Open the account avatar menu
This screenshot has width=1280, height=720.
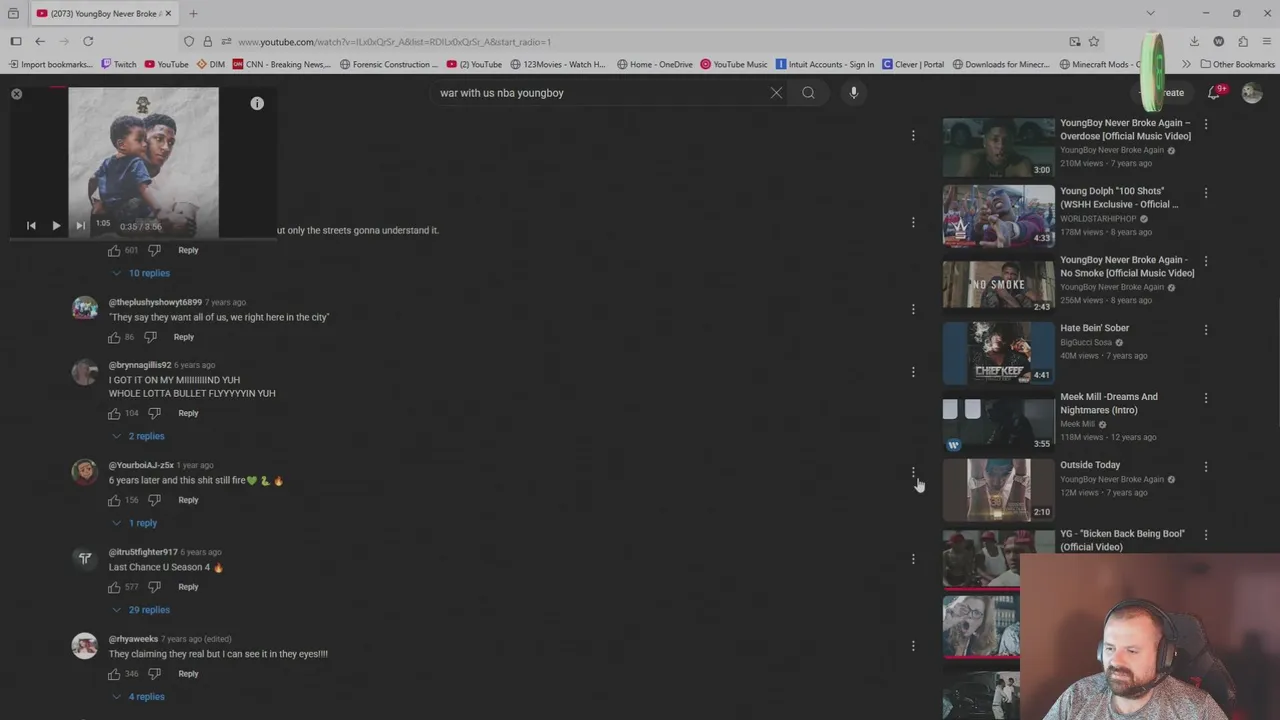click(1252, 93)
